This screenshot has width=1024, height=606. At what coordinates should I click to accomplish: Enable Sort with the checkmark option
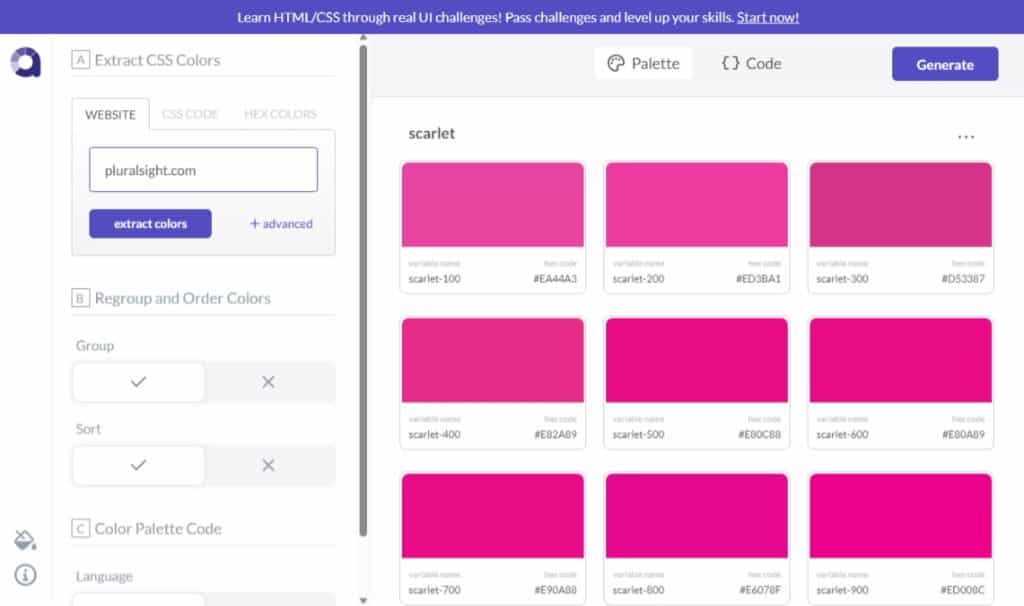point(139,465)
